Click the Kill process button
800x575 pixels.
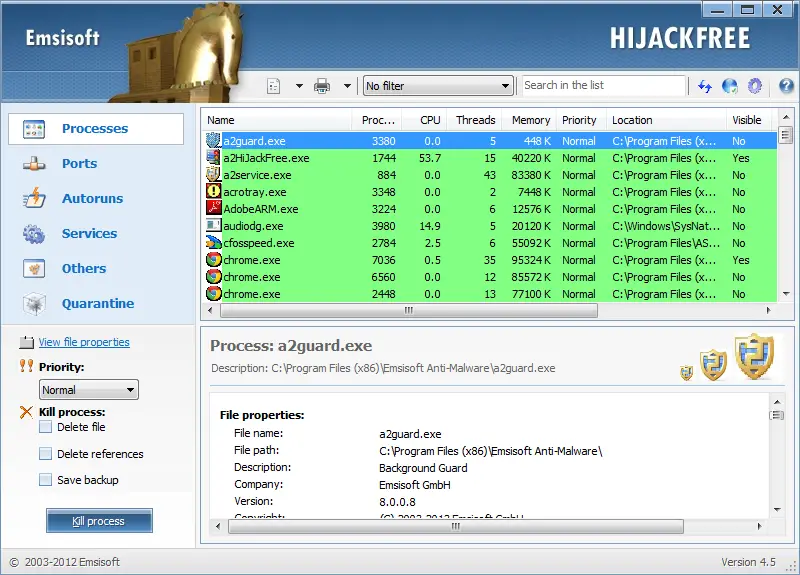coord(99,521)
